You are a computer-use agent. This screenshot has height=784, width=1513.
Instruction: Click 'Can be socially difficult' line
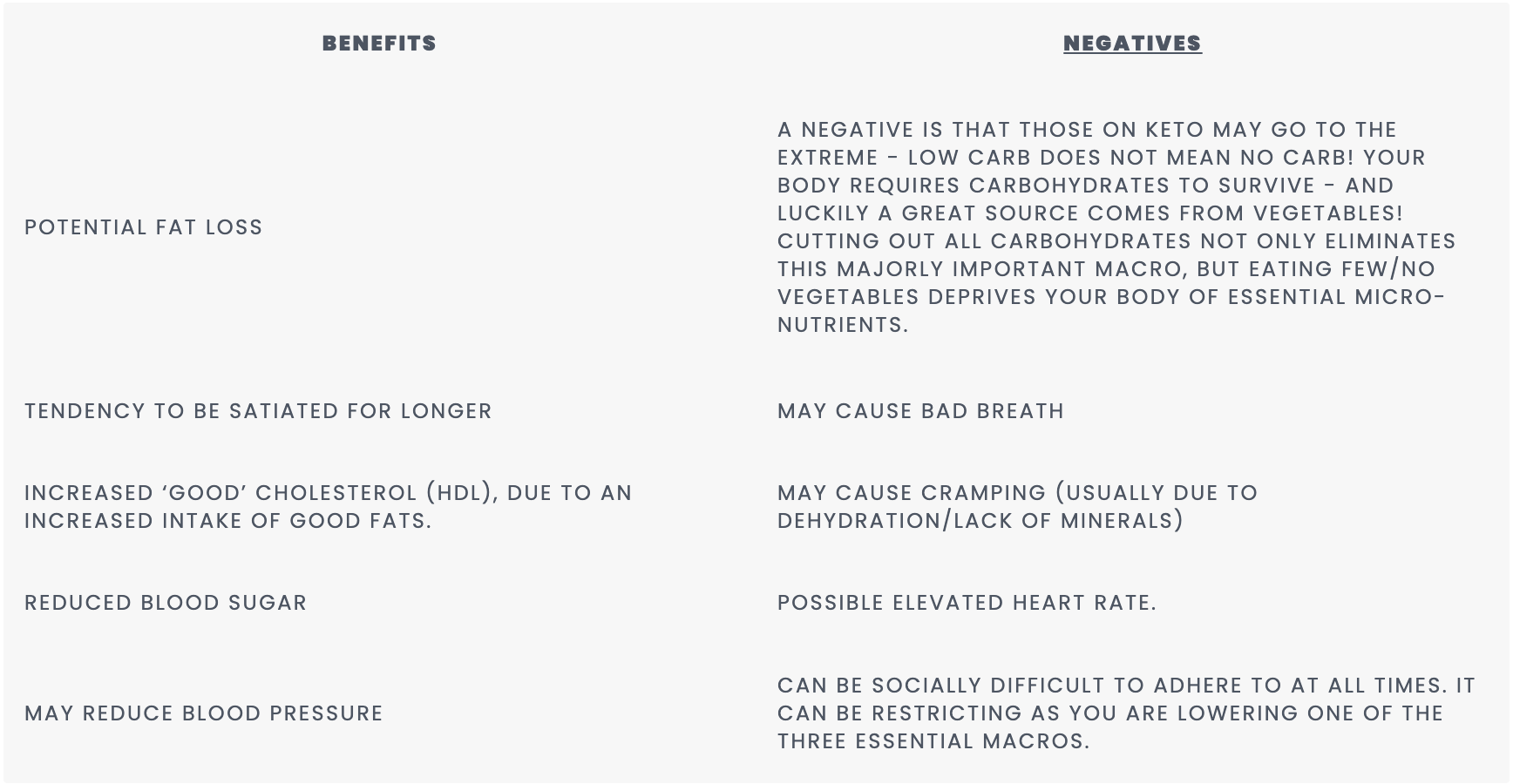(x=1126, y=686)
